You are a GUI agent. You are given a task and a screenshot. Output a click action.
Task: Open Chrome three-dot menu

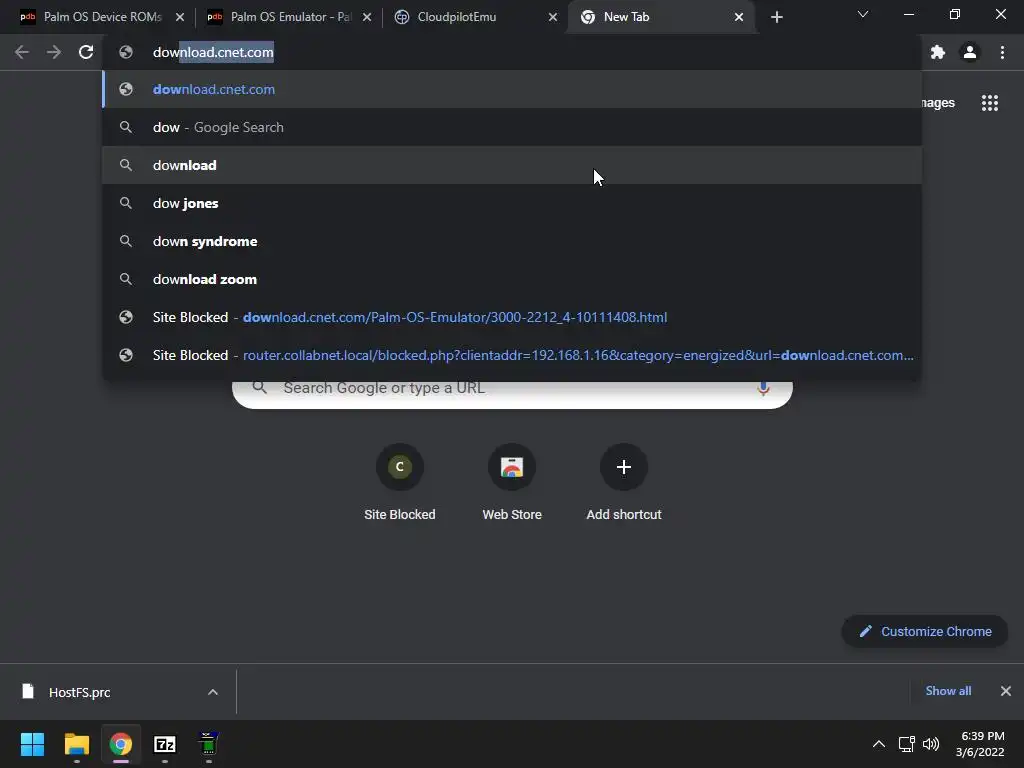[1002, 52]
